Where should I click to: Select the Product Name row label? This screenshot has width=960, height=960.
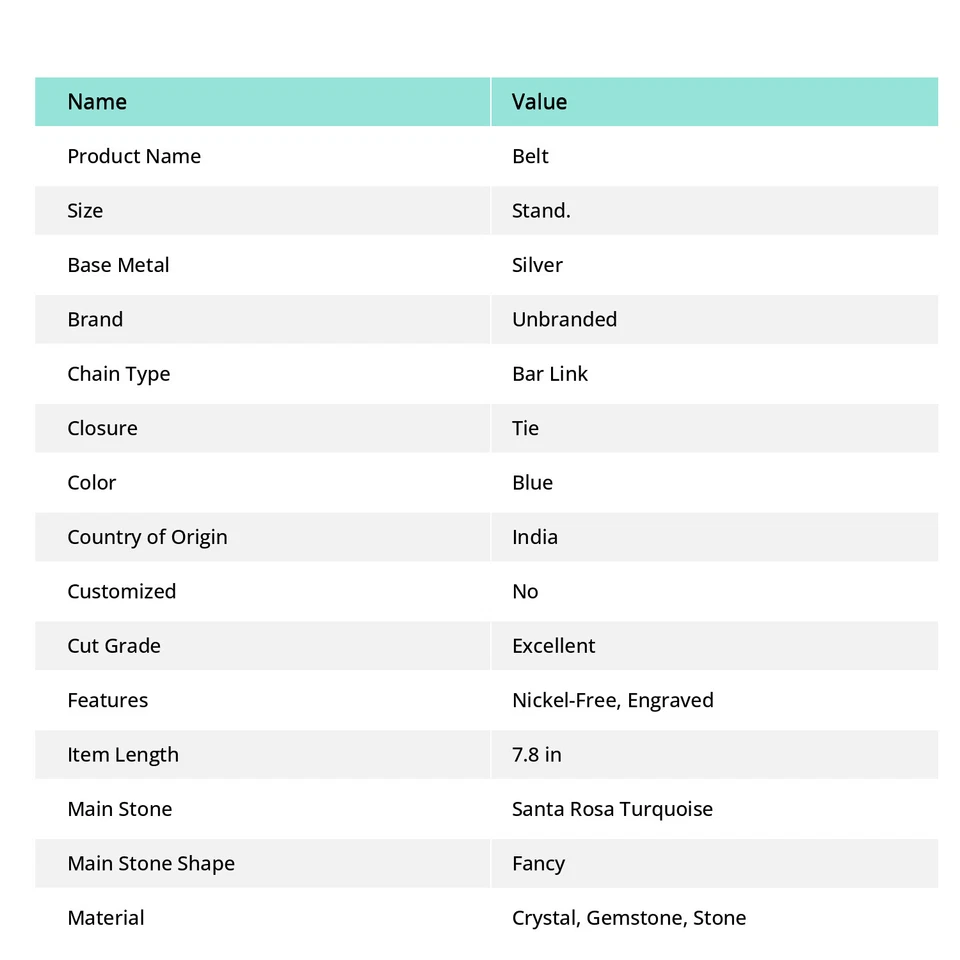tap(134, 156)
